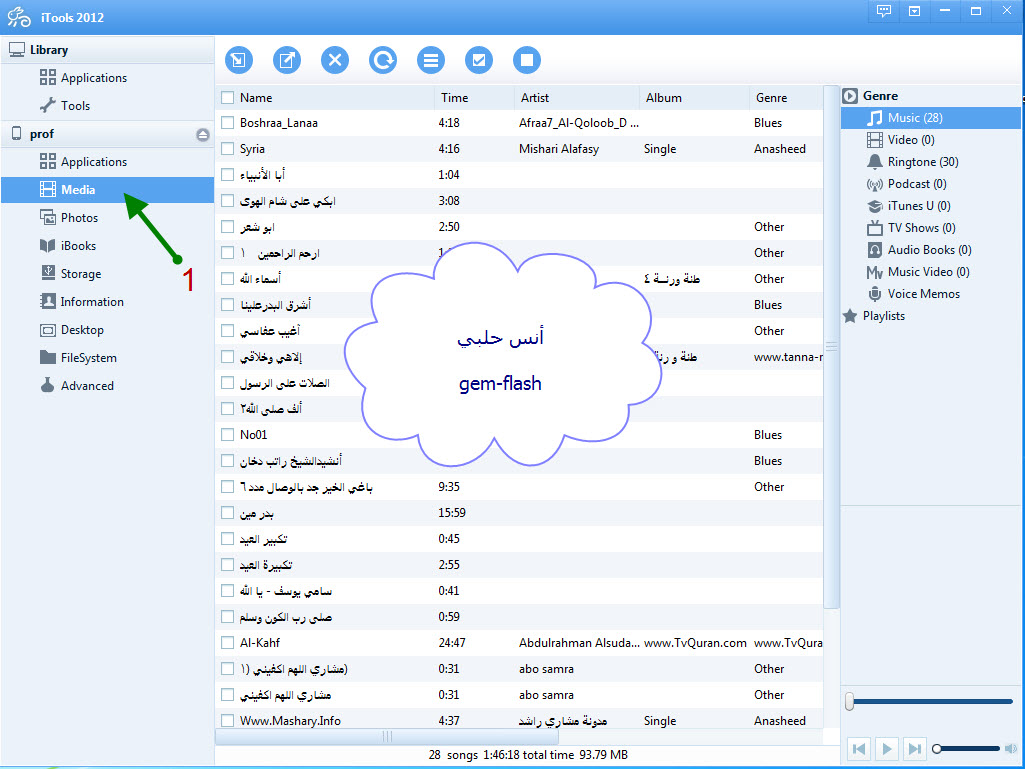Screen dimensions: 1025x769
Task: Open Tools in the Library section
Action: point(65,105)
